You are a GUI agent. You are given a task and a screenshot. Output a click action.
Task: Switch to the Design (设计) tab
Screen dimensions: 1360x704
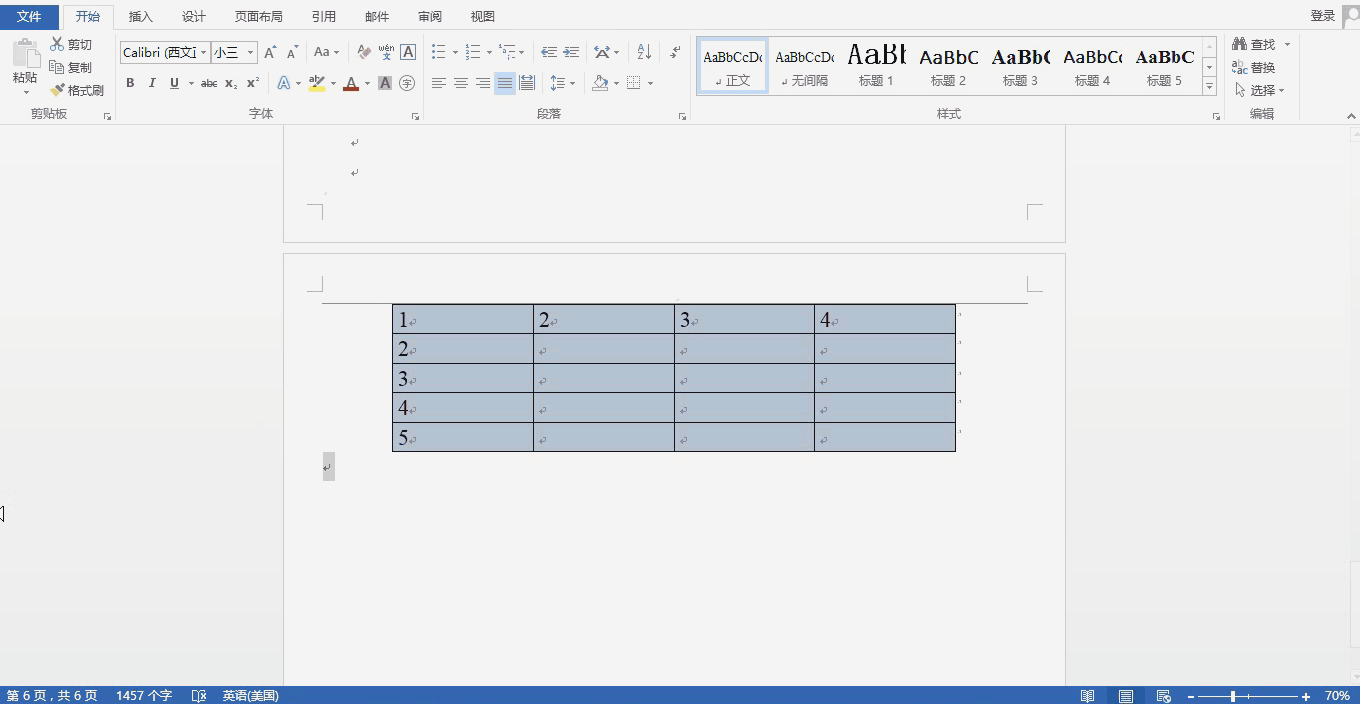(x=194, y=16)
